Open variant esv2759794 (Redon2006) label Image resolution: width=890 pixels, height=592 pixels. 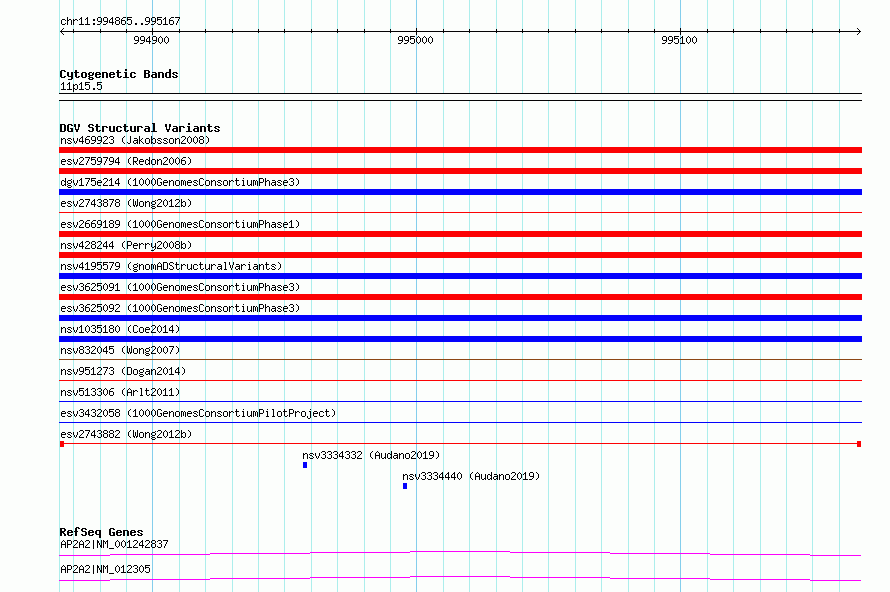coord(126,161)
